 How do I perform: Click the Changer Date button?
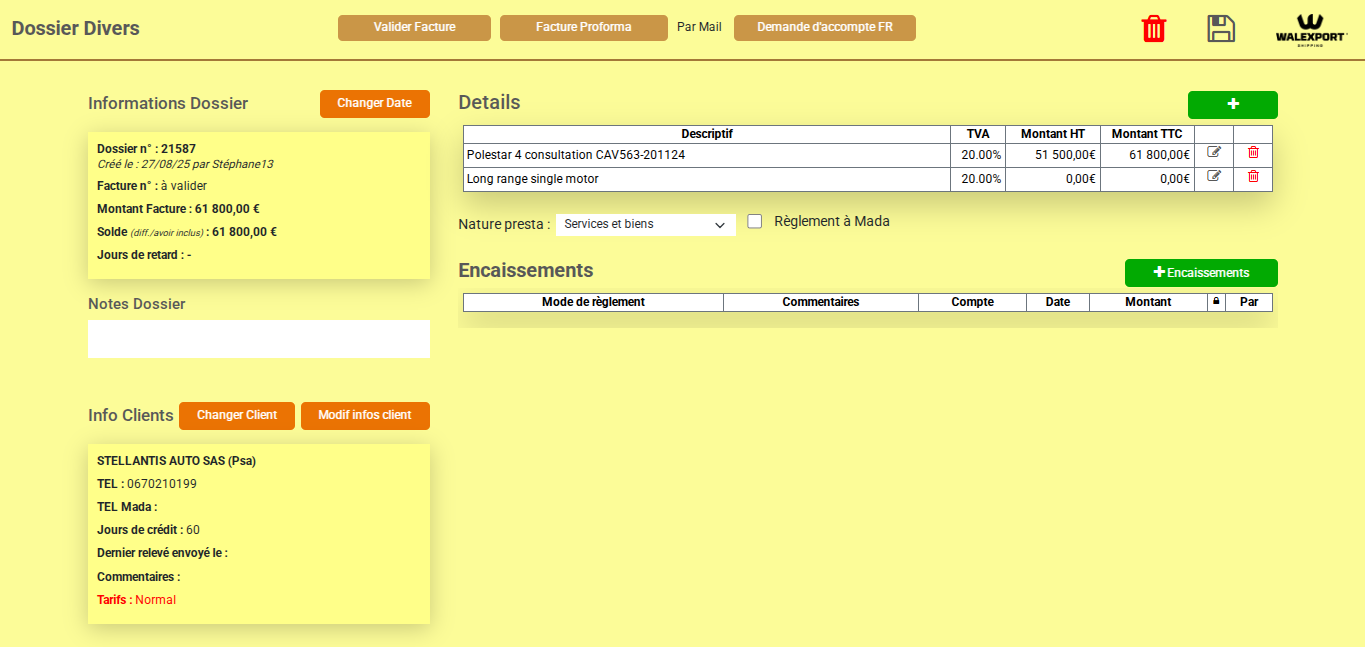click(374, 103)
